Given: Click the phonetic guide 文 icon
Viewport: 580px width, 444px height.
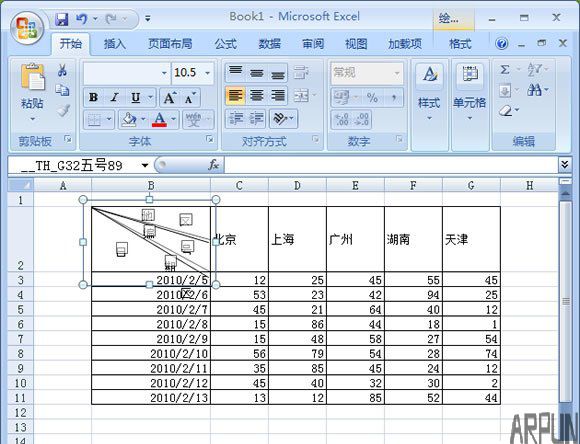Looking at the screenshot, I should (x=193, y=120).
